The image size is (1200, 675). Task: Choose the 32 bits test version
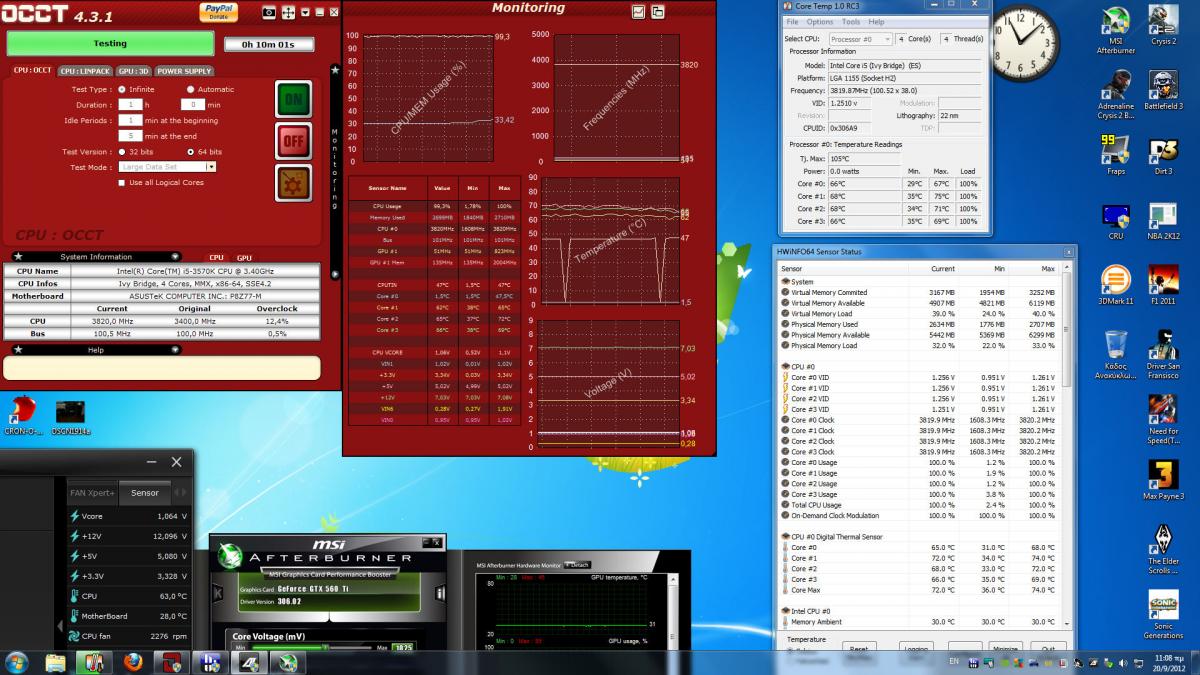pos(122,152)
